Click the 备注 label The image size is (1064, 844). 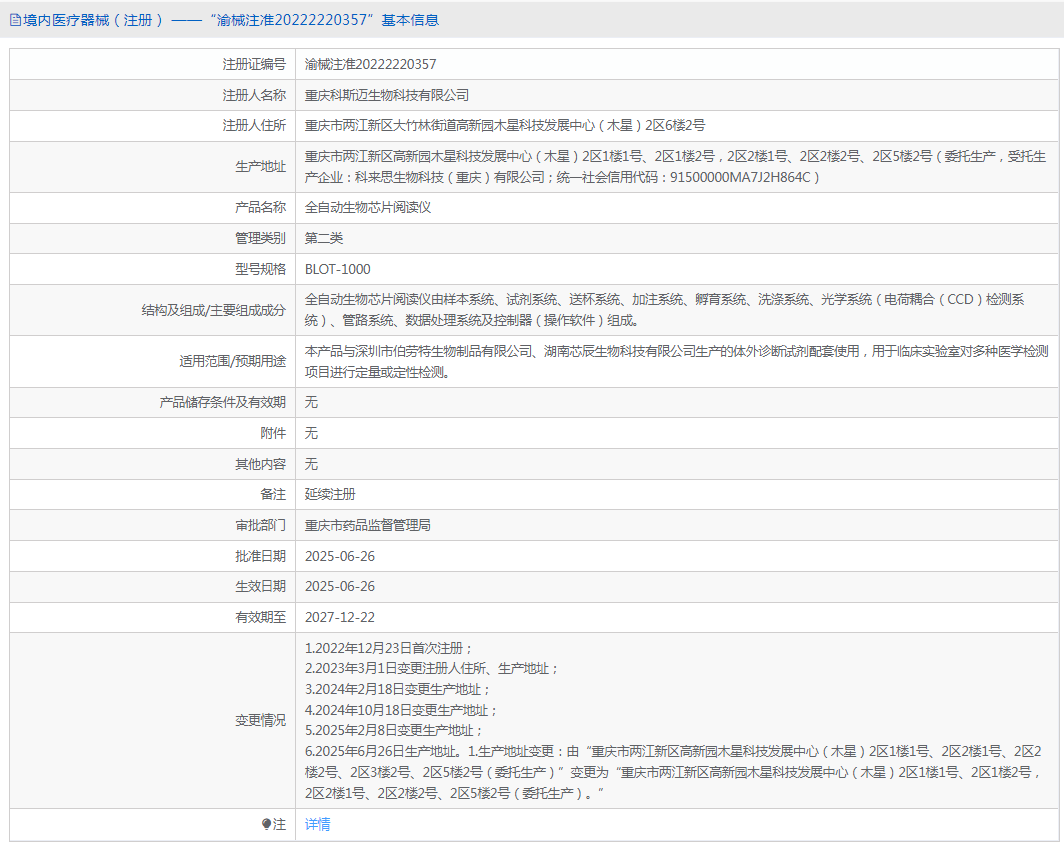click(273, 495)
